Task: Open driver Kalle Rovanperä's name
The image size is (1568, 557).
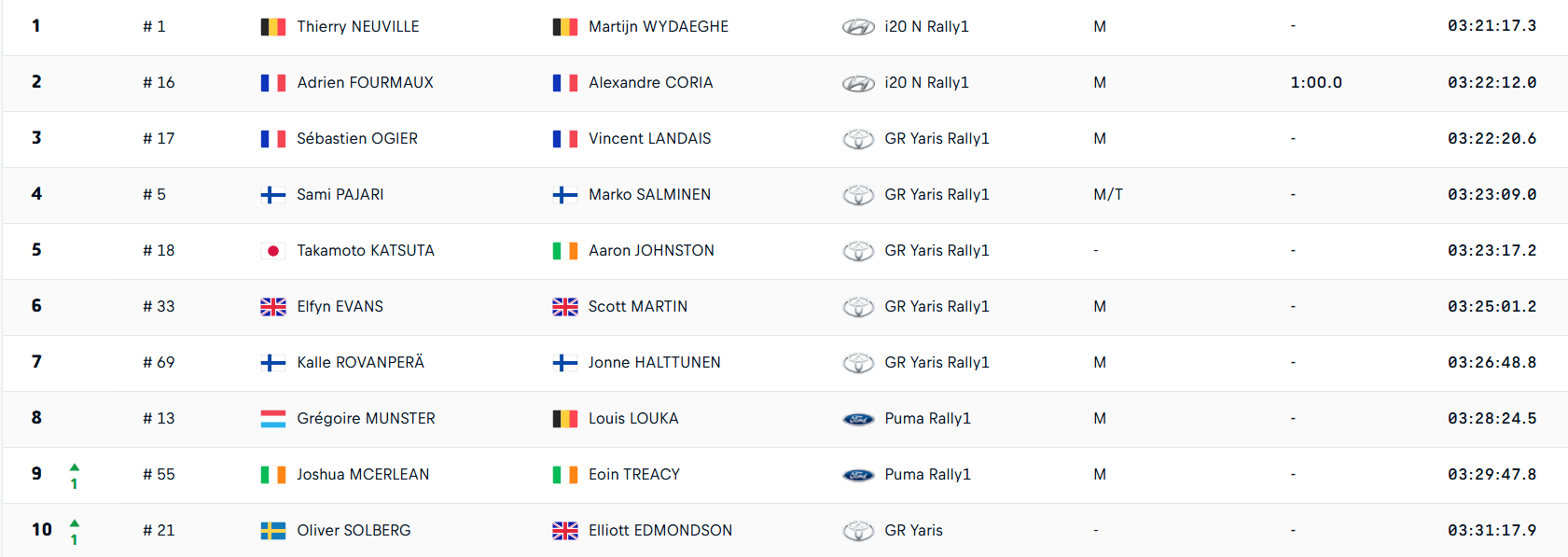Action: coord(360,362)
